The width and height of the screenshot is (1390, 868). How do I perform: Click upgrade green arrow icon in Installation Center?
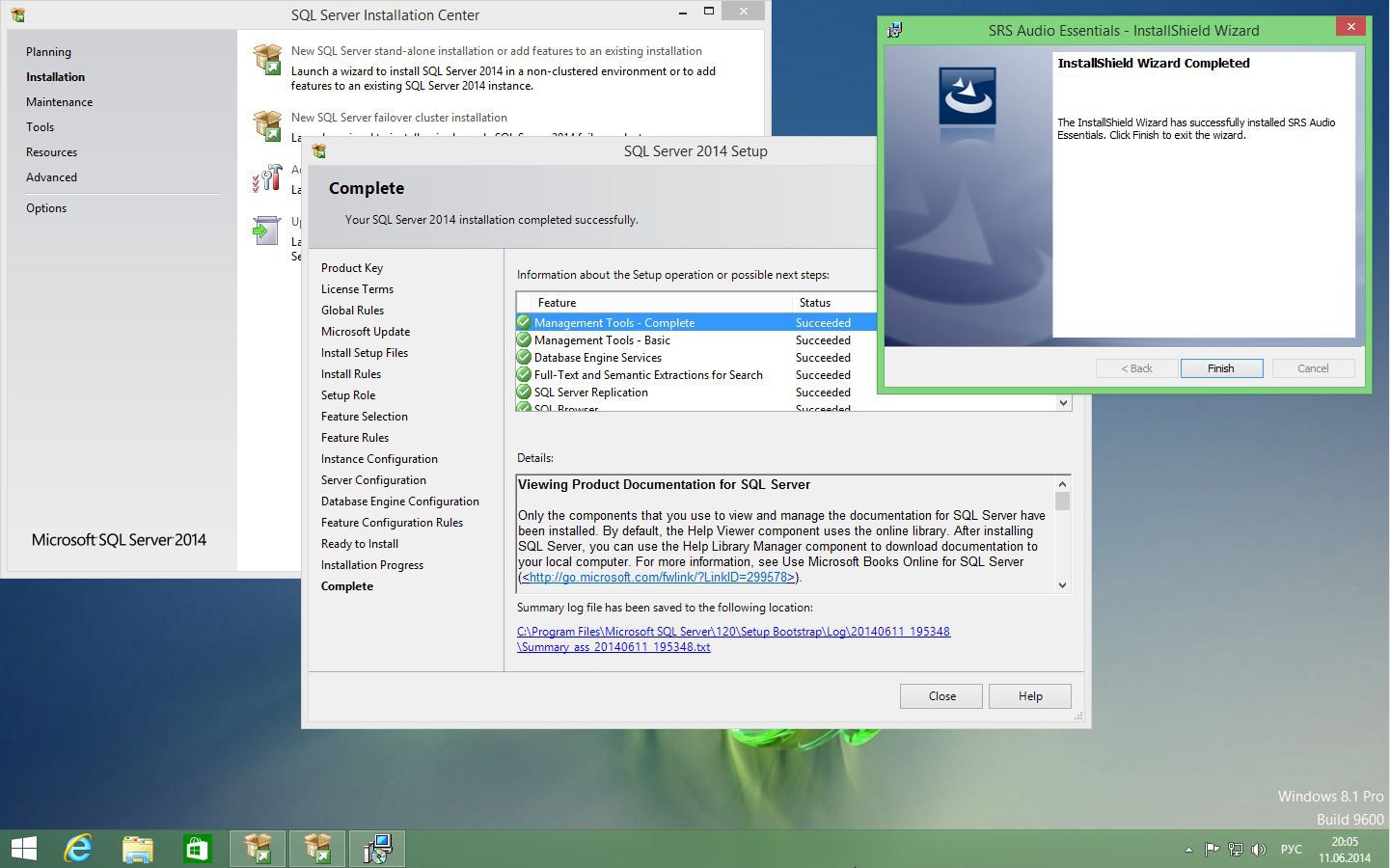(x=265, y=230)
